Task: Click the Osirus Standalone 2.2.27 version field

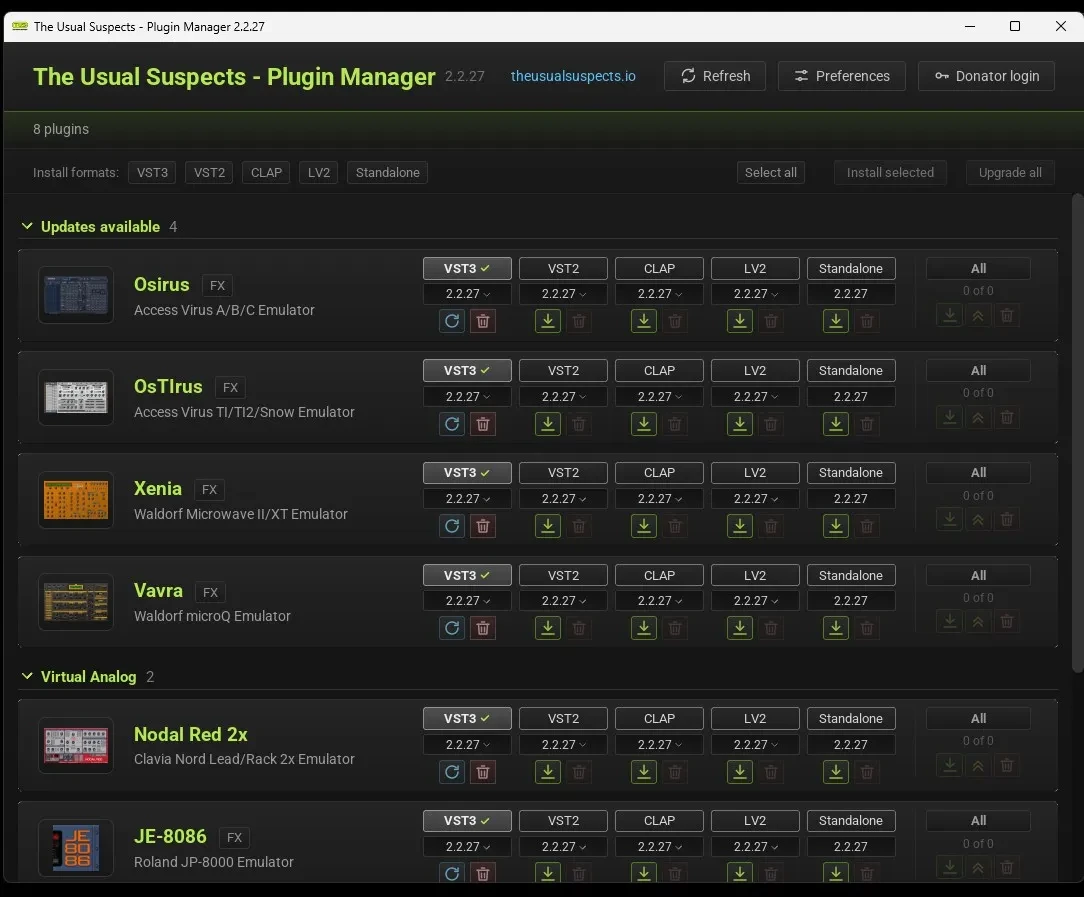Action: (x=851, y=294)
